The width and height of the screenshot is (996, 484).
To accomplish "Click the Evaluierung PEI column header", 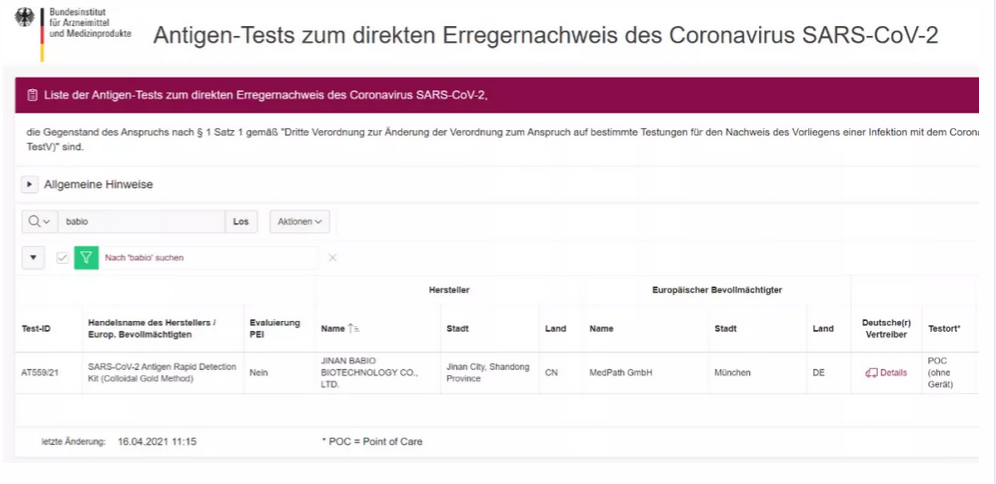I will point(274,328).
